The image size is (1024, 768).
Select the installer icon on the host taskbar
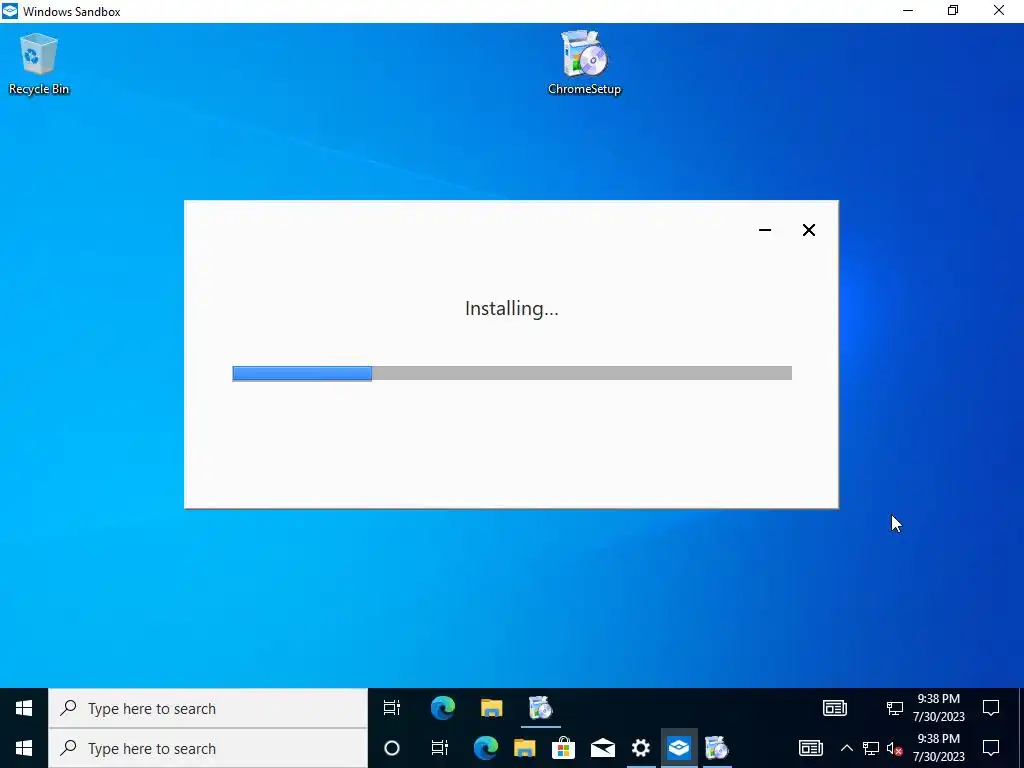[x=716, y=748]
